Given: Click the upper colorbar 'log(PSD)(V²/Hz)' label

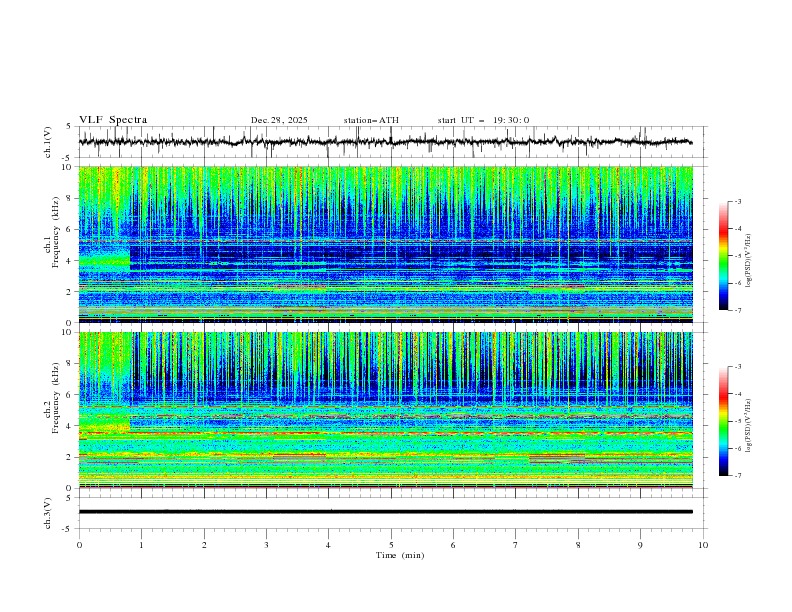Looking at the screenshot, I should pyautogui.click(x=749, y=260).
